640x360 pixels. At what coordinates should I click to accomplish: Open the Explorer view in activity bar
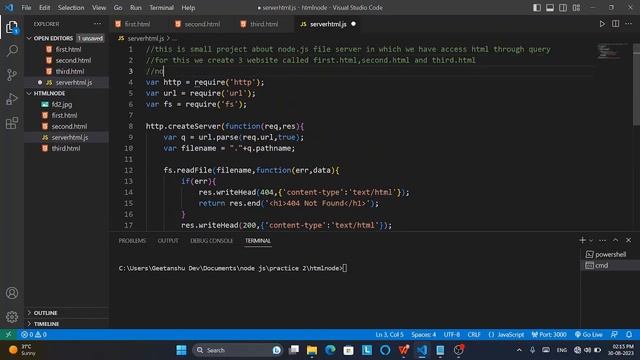click(x=12, y=27)
